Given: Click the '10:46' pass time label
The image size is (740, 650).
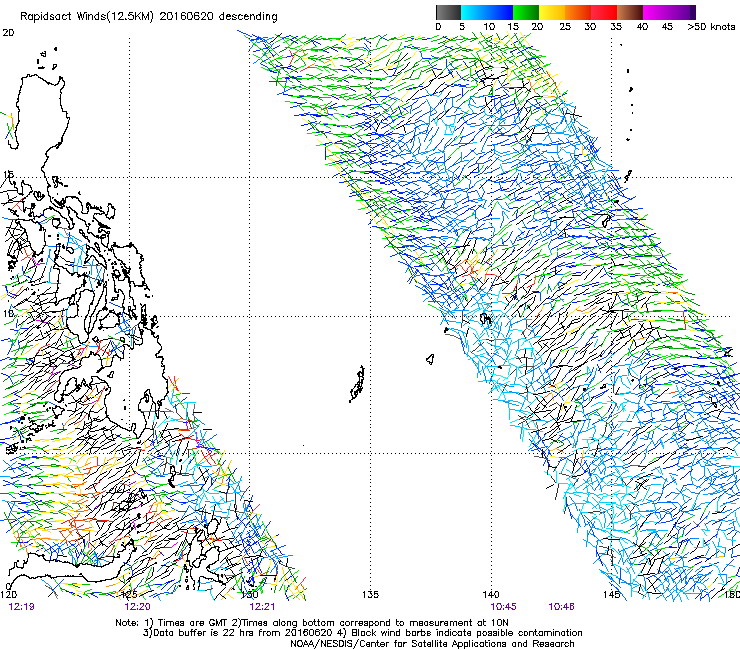Looking at the screenshot, I should coord(561,607).
